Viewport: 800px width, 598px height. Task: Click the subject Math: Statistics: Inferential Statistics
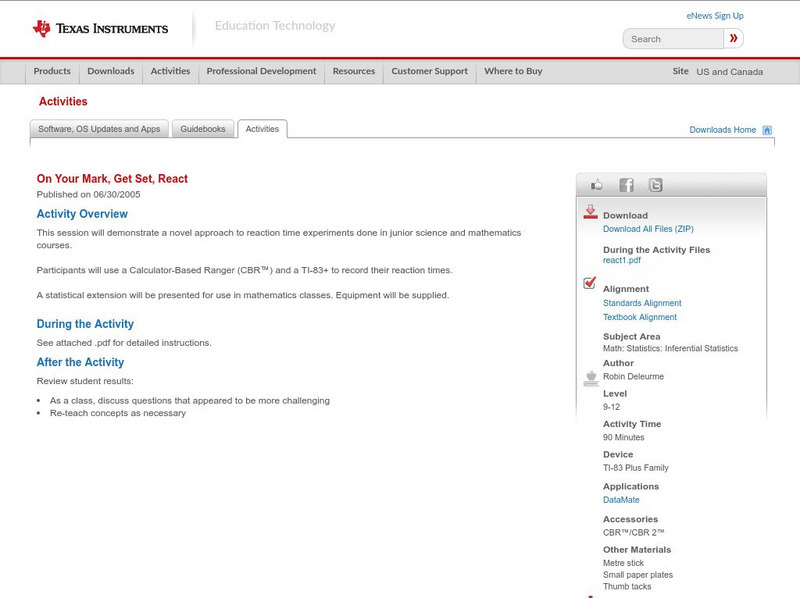click(670, 348)
